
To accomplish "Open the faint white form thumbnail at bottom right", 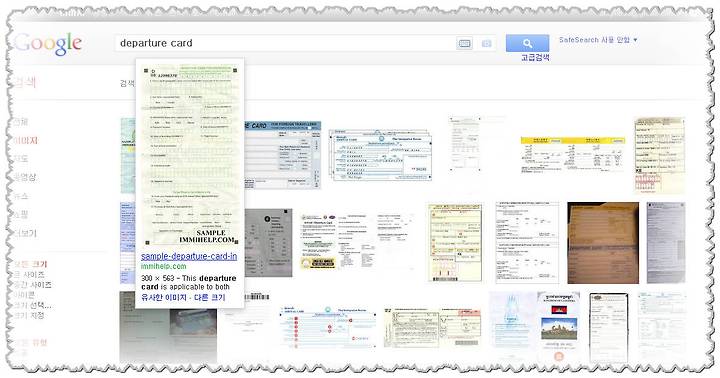I will [662, 327].
